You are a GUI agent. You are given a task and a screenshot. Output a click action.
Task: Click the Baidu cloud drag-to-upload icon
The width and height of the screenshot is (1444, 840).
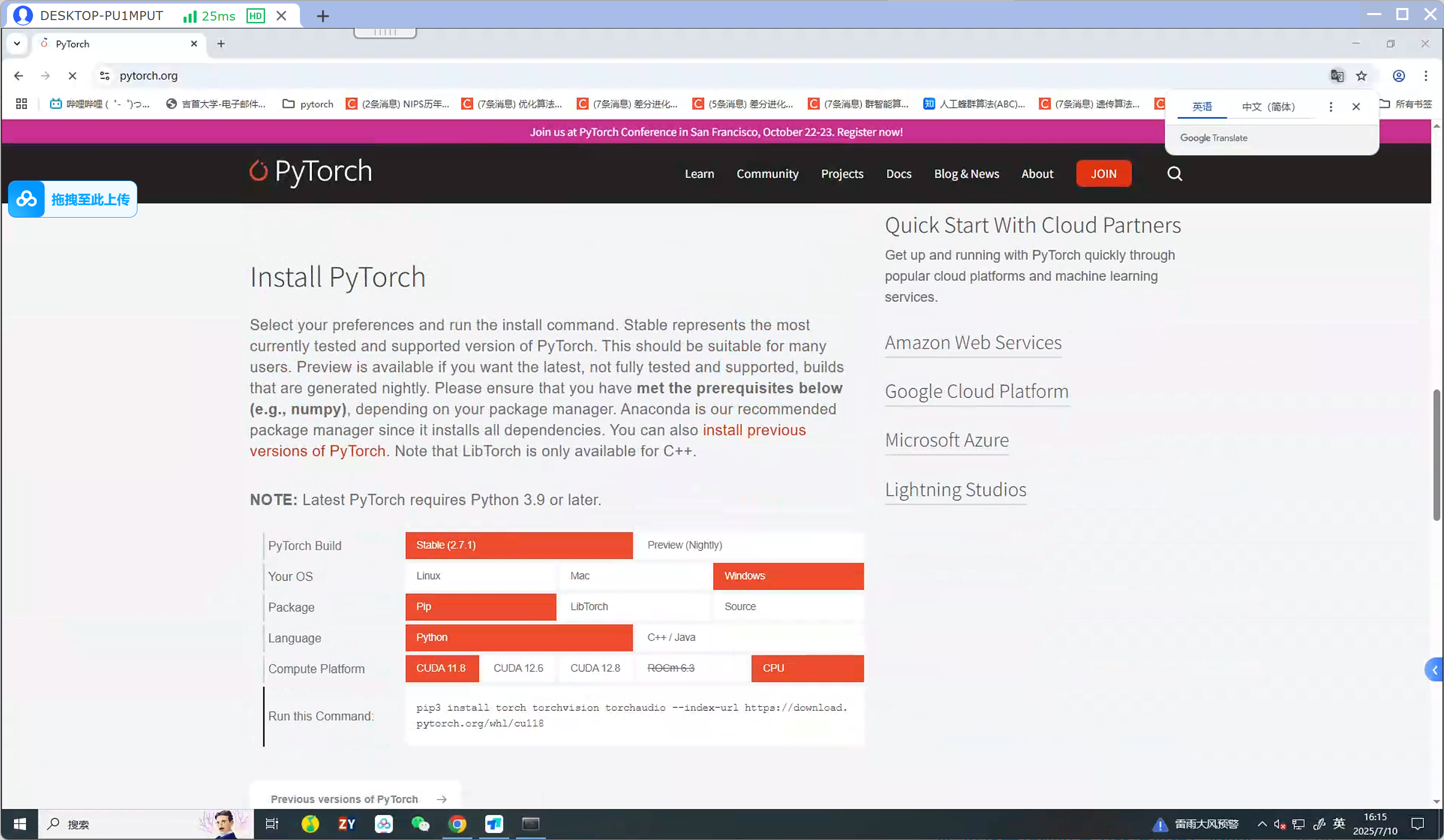(27, 200)
